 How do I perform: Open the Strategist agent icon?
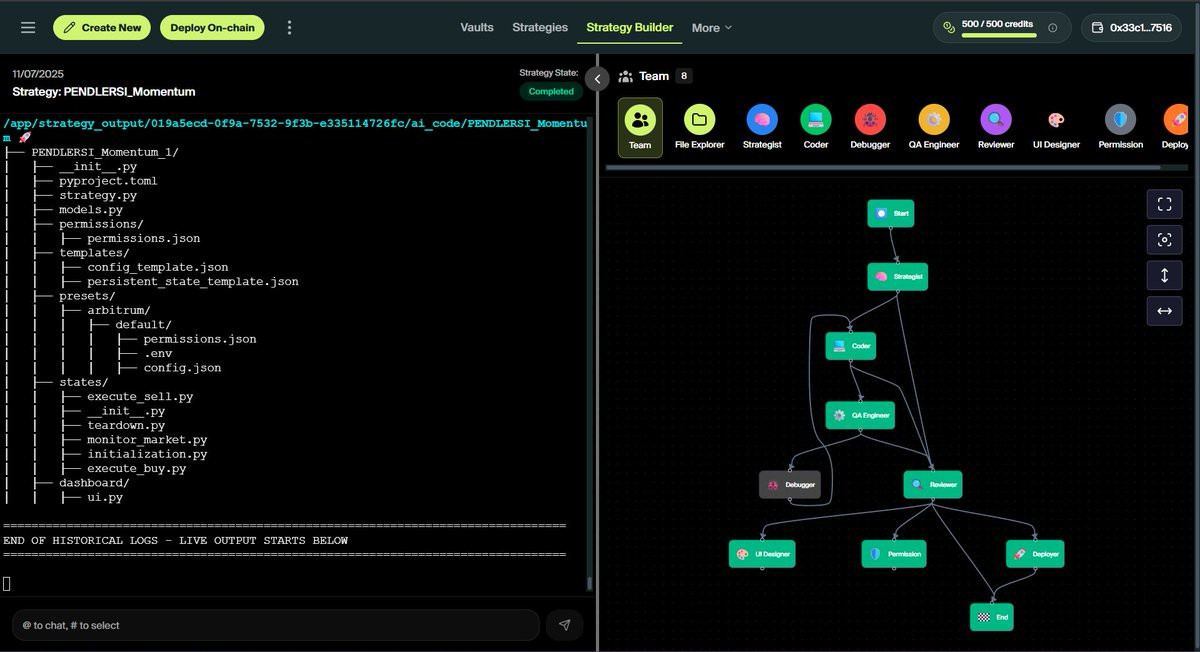[762, 120]
